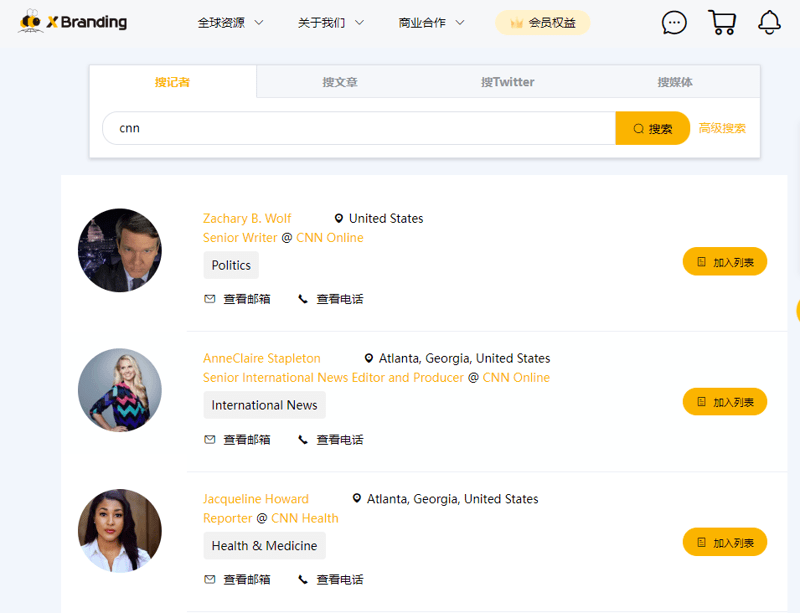Open the 会员权益 membership button
The image size is (800, 613).
click(x=542, y=22)
